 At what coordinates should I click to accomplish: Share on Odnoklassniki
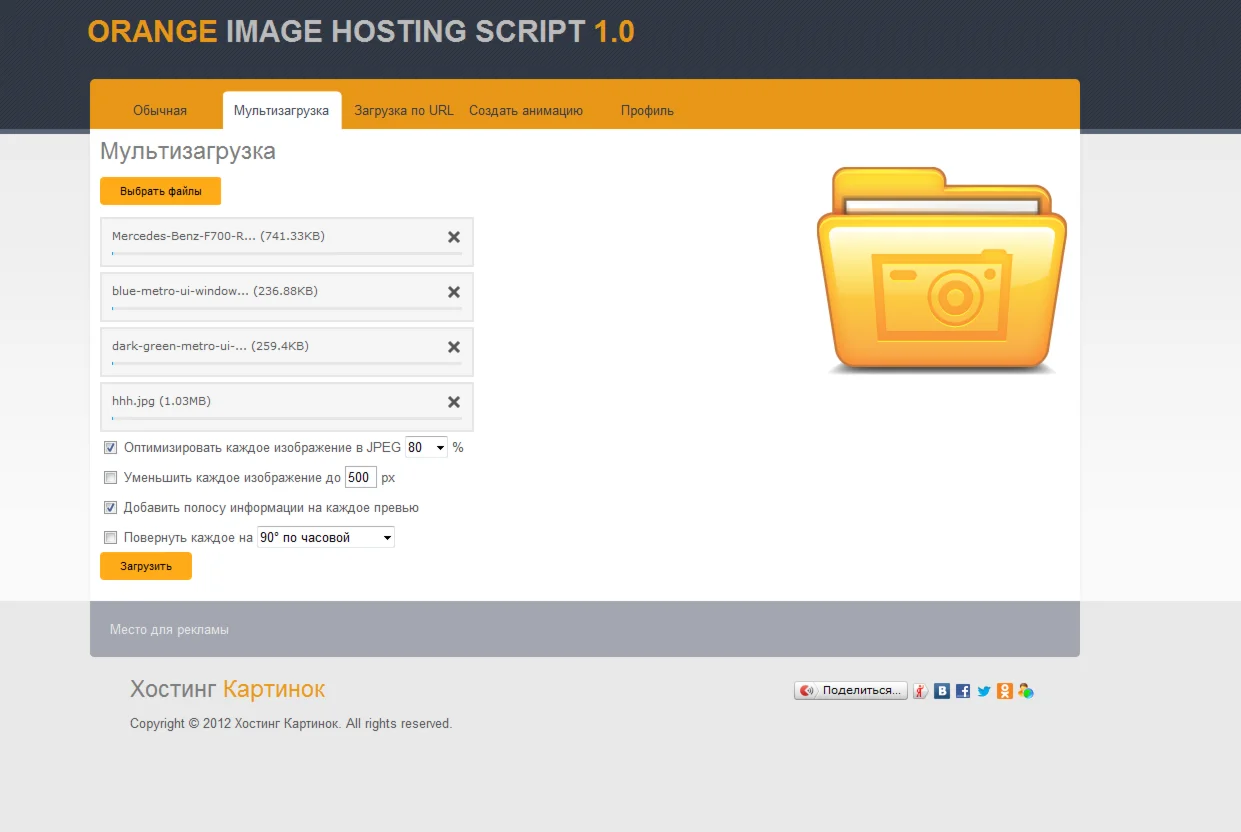tap(1005, 691)
